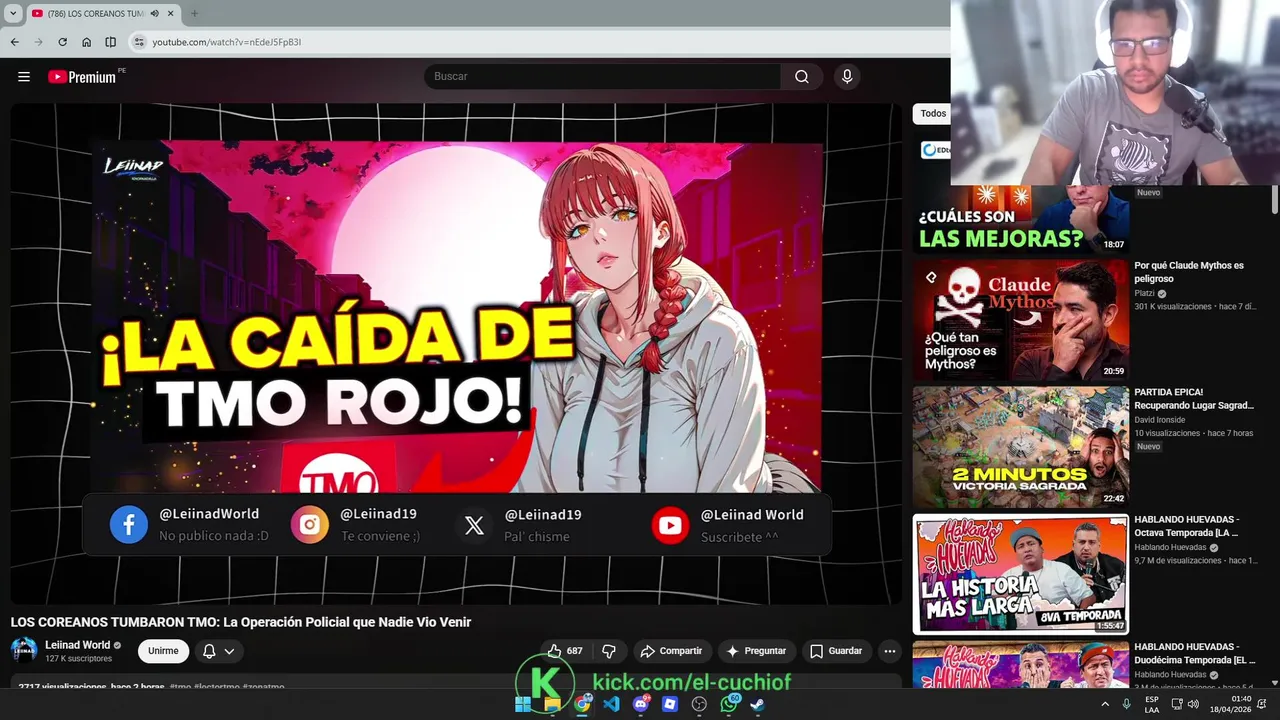This screenshot has height=720, width=1280.
Task: Open the notification center bell icon
Action: pos(1262,704)
